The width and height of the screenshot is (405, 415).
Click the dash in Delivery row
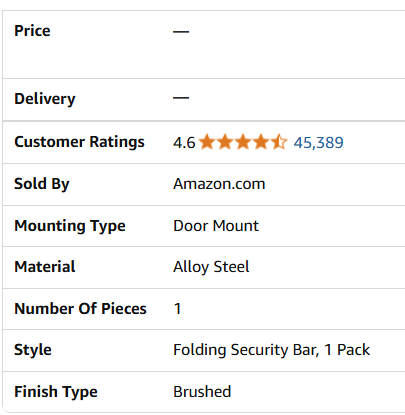tap(181, 98)
